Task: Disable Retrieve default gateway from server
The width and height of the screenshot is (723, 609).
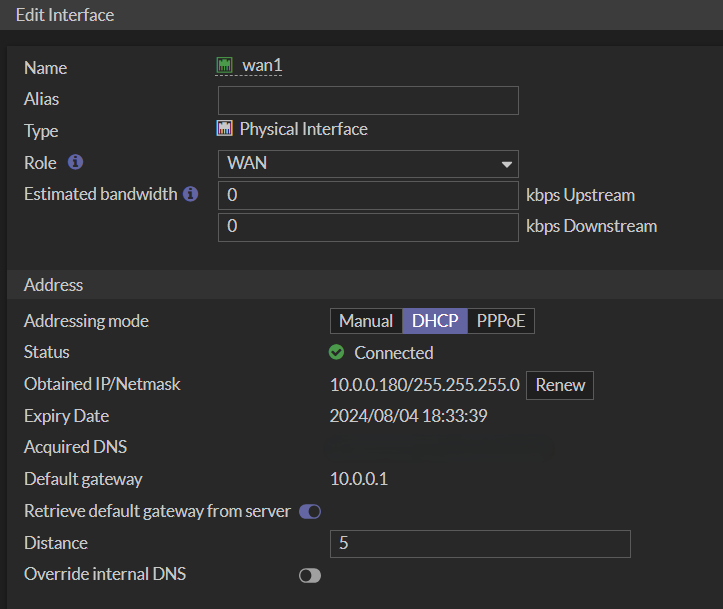Action: (310, 512)
